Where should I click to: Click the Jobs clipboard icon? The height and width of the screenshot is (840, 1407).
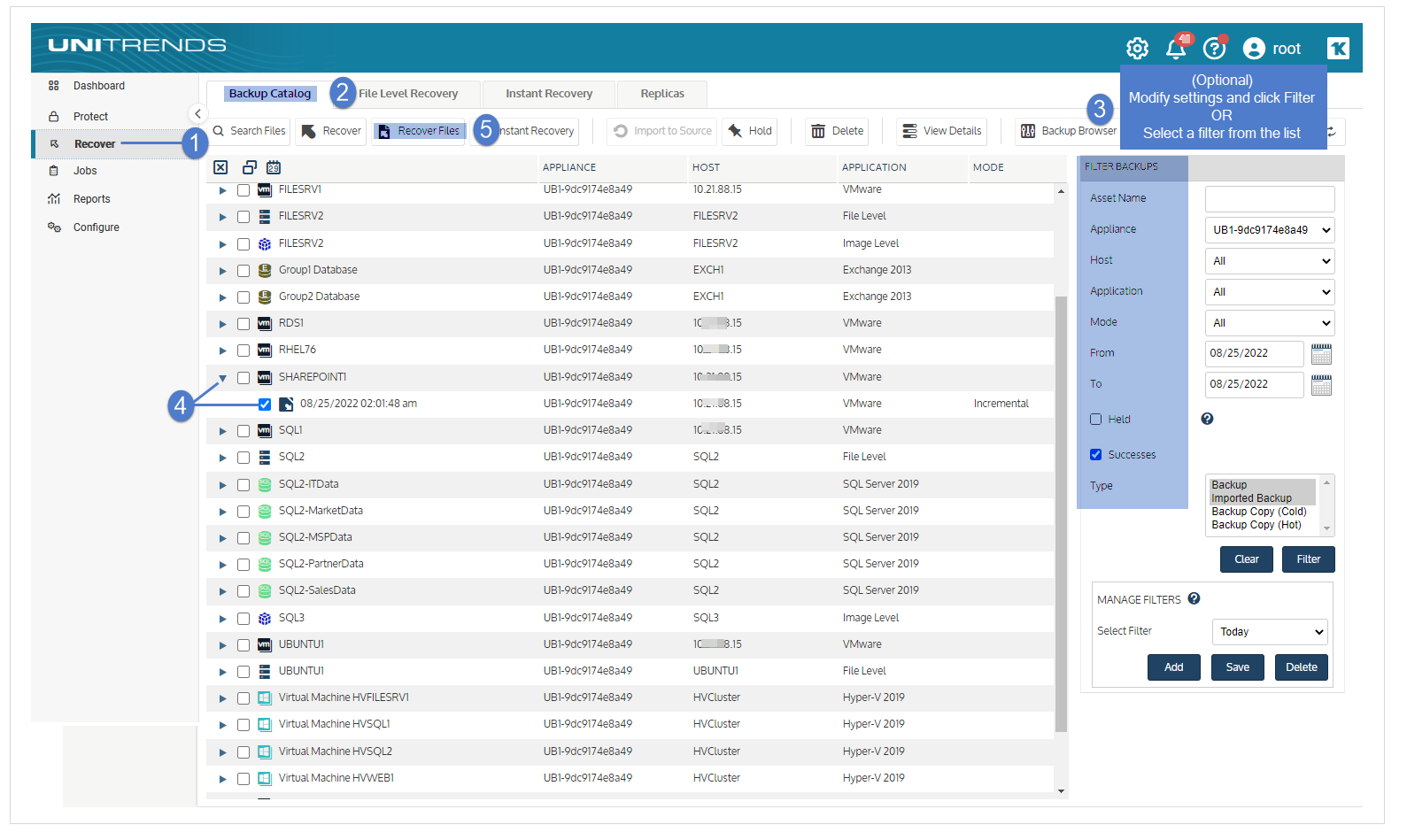(x=54, y=171)
